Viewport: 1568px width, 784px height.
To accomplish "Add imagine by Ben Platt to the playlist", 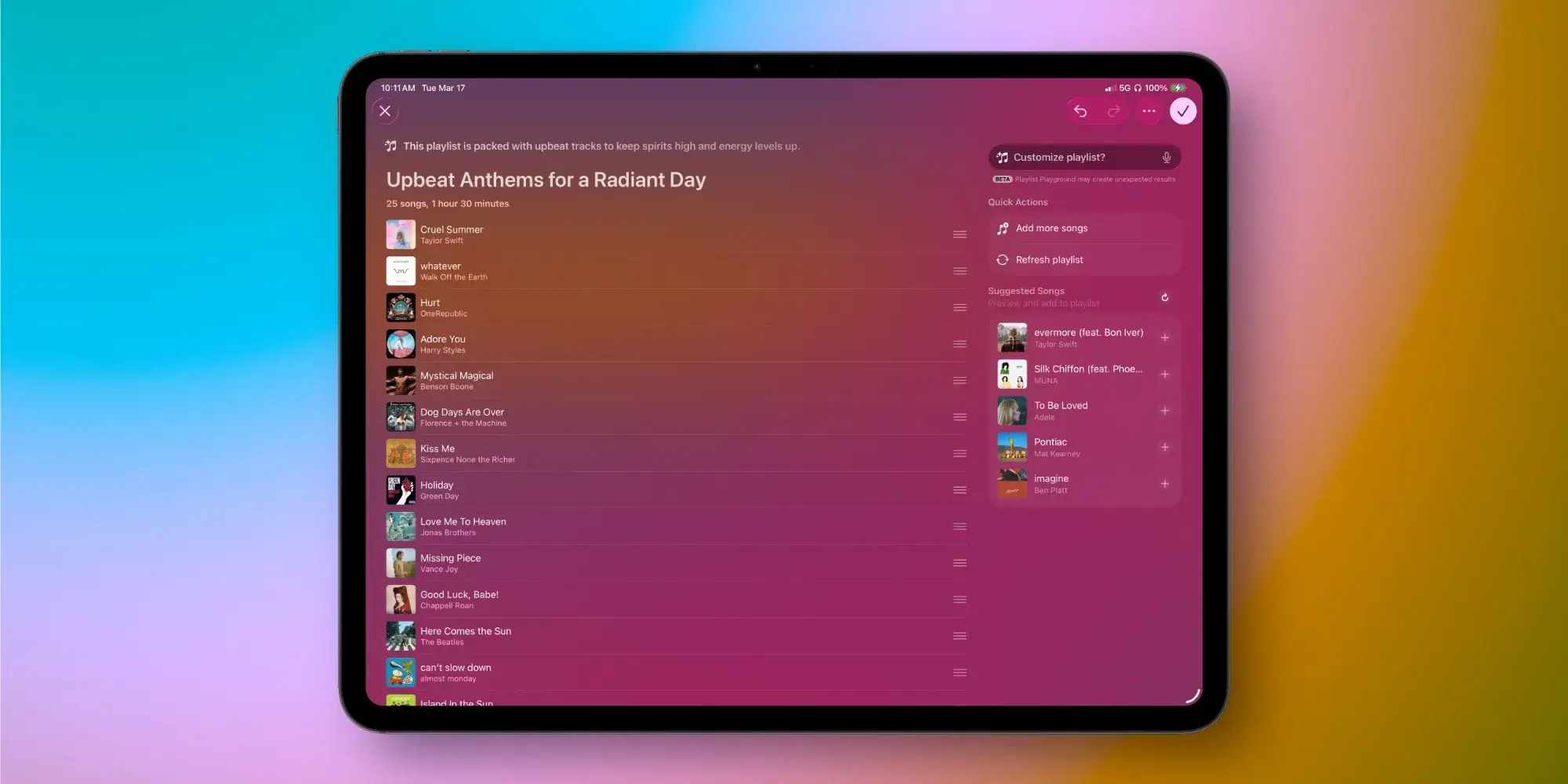I will pyautogui.click(x=1166, y=484).
